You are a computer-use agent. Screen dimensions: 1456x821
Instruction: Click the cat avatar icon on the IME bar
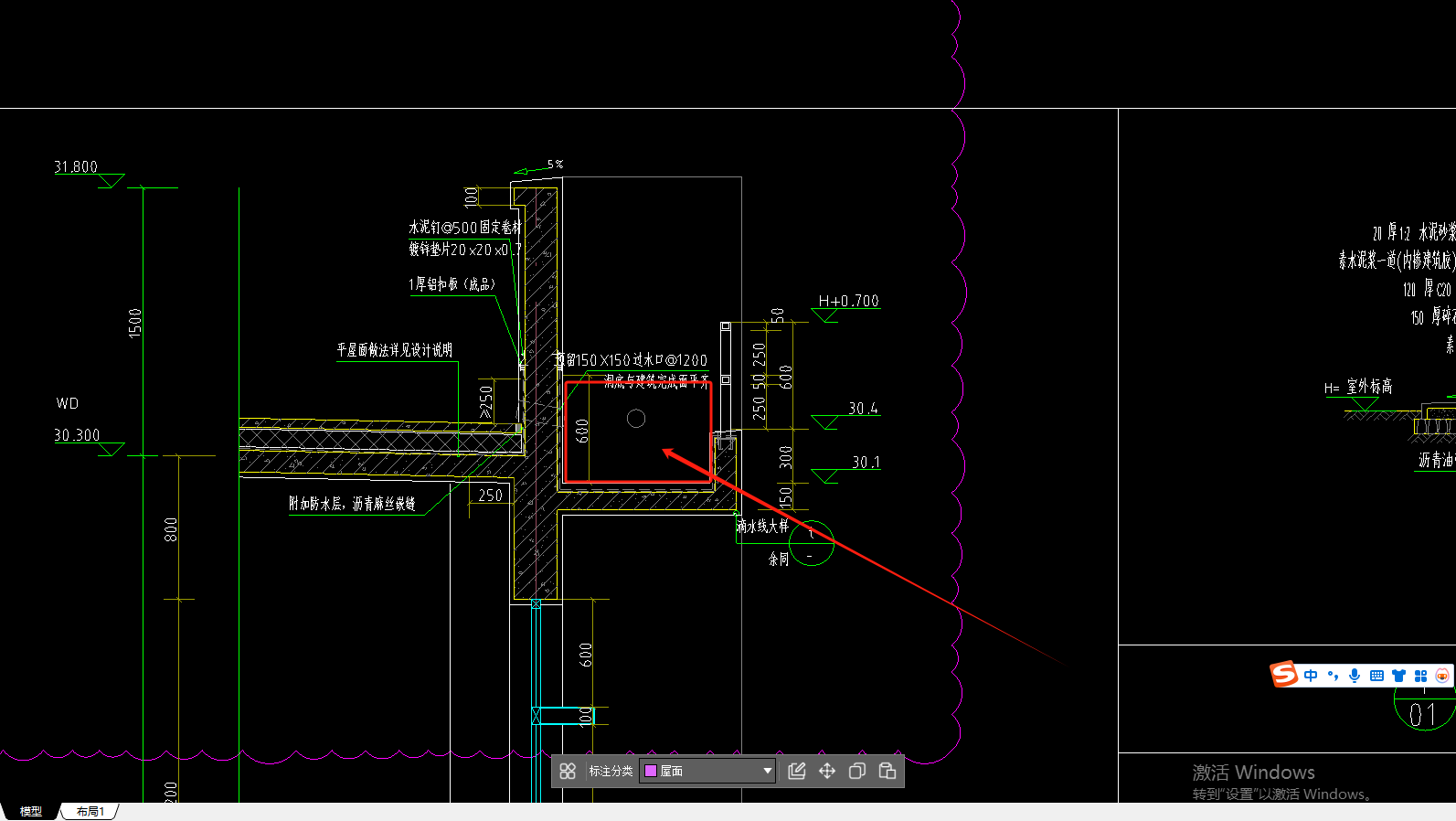coord(1442,676)
